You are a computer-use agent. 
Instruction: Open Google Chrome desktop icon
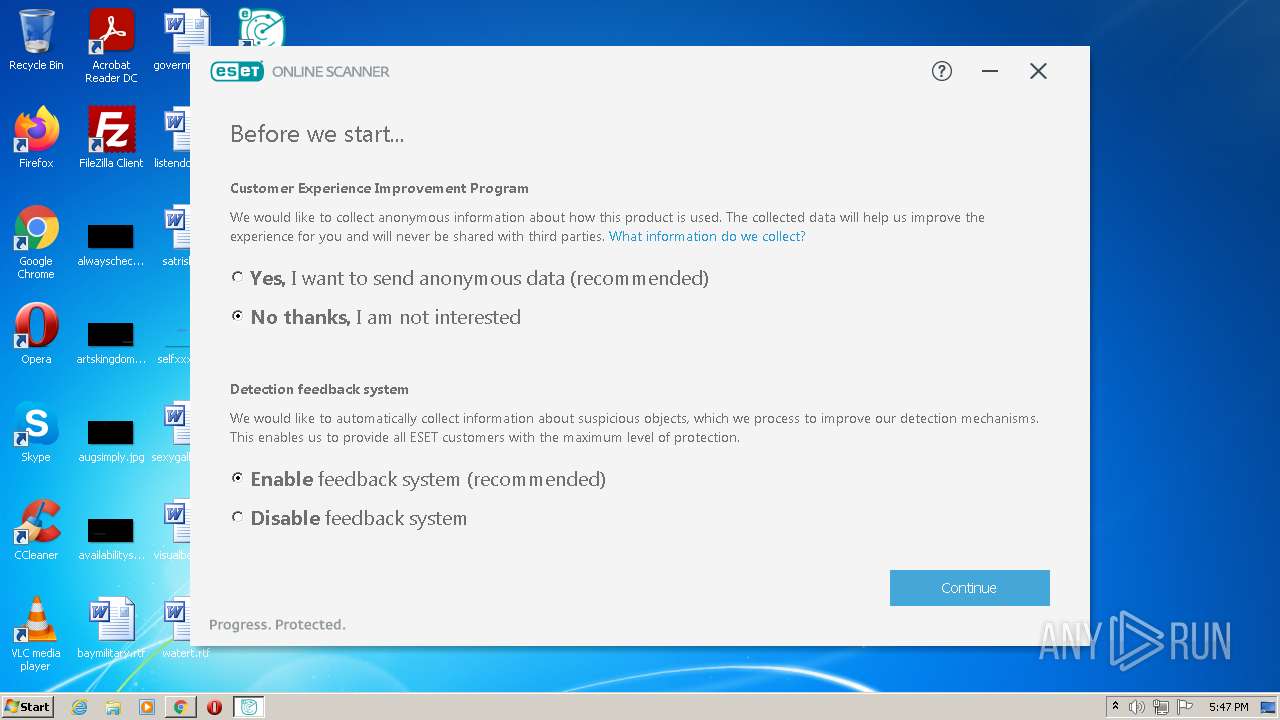(36, 242)
